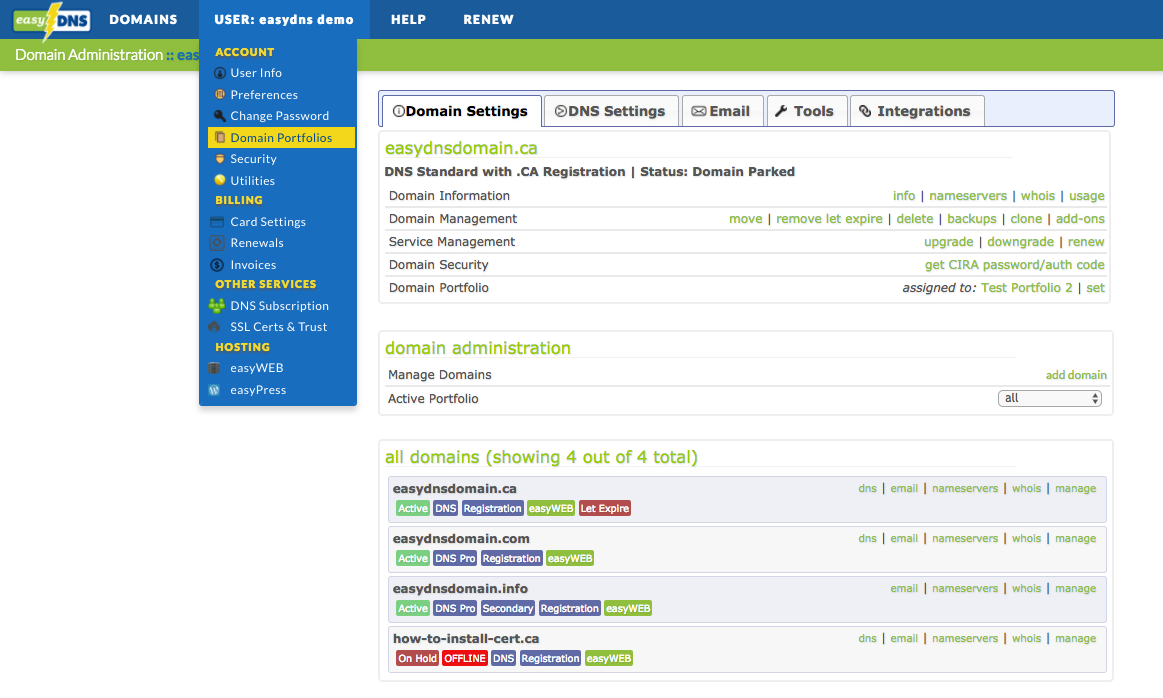
Task: Click the DNS Pro badge on easydnsdomain.com
Action: (x=455, y=559)
